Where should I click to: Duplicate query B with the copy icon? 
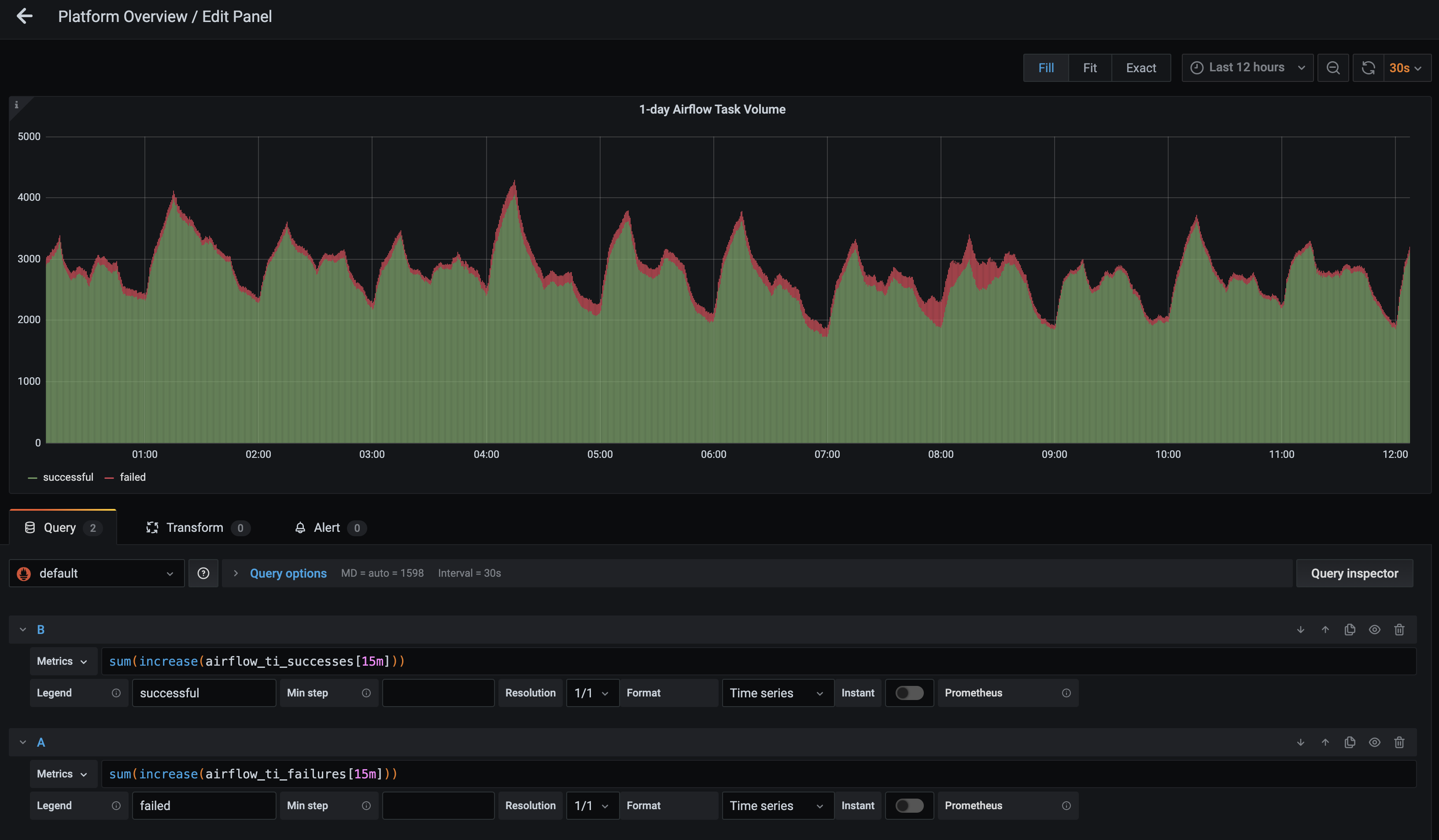1349,629
